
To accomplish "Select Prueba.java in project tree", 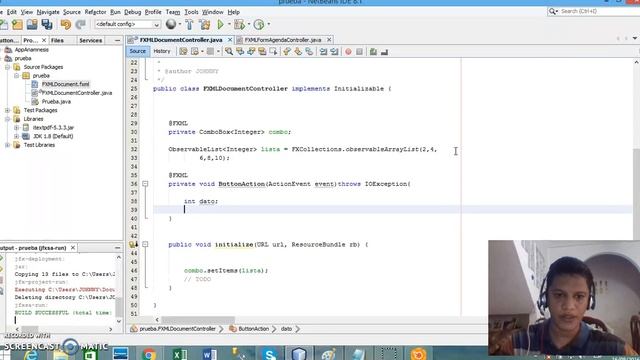I will pyautogui.click(x=56, y=102).
